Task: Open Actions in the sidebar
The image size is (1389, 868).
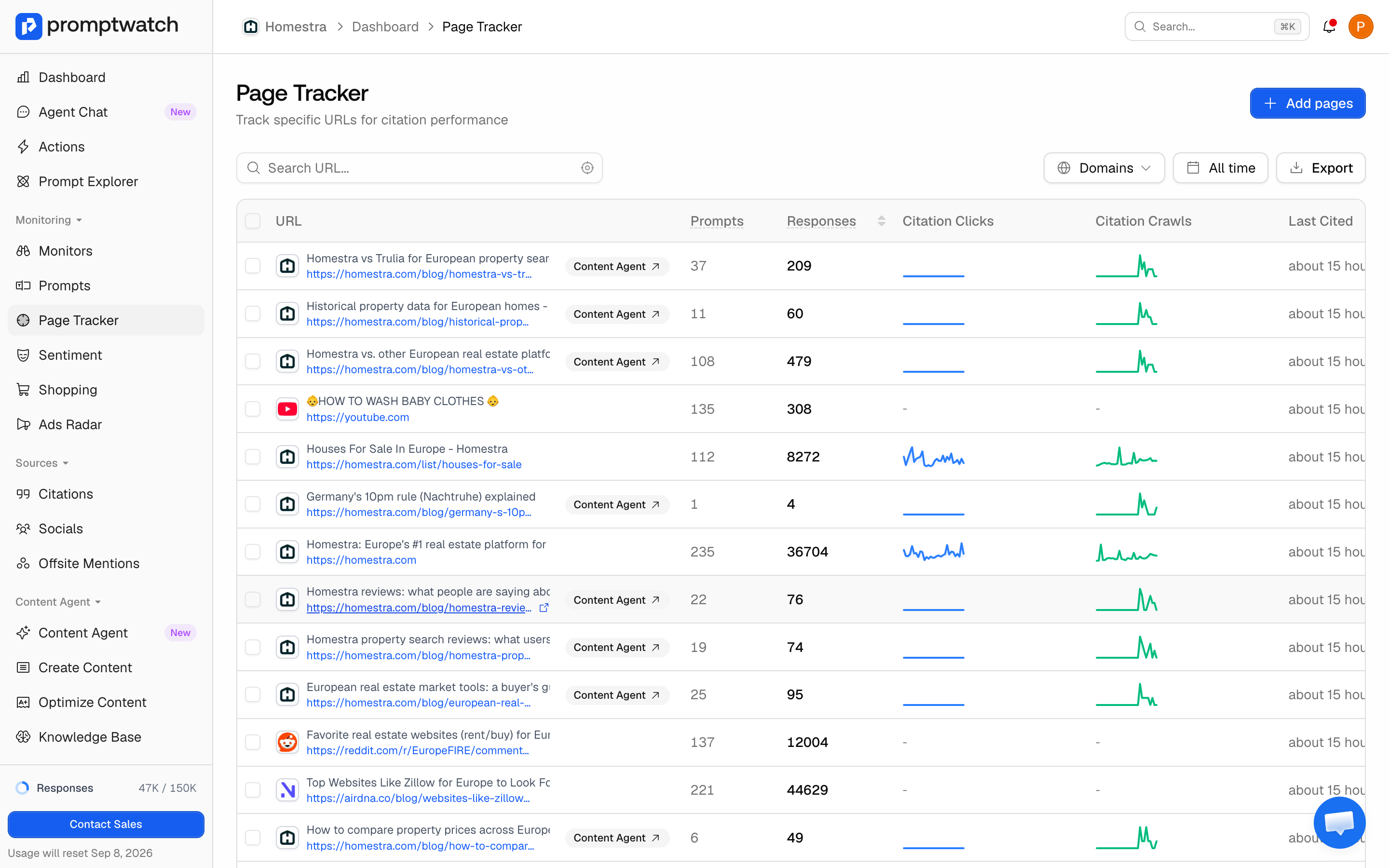Action: tap(106, 147)
